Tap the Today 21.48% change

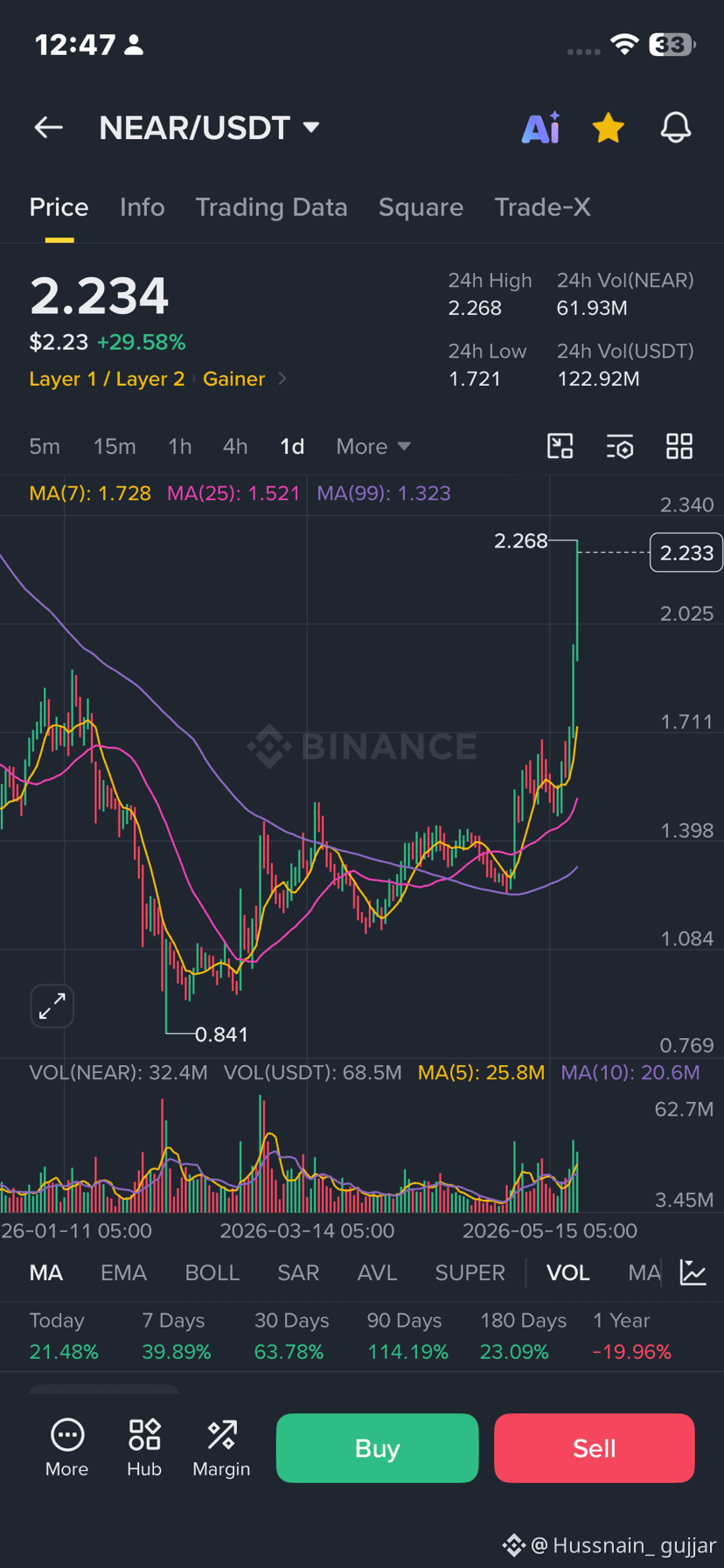64,1336
